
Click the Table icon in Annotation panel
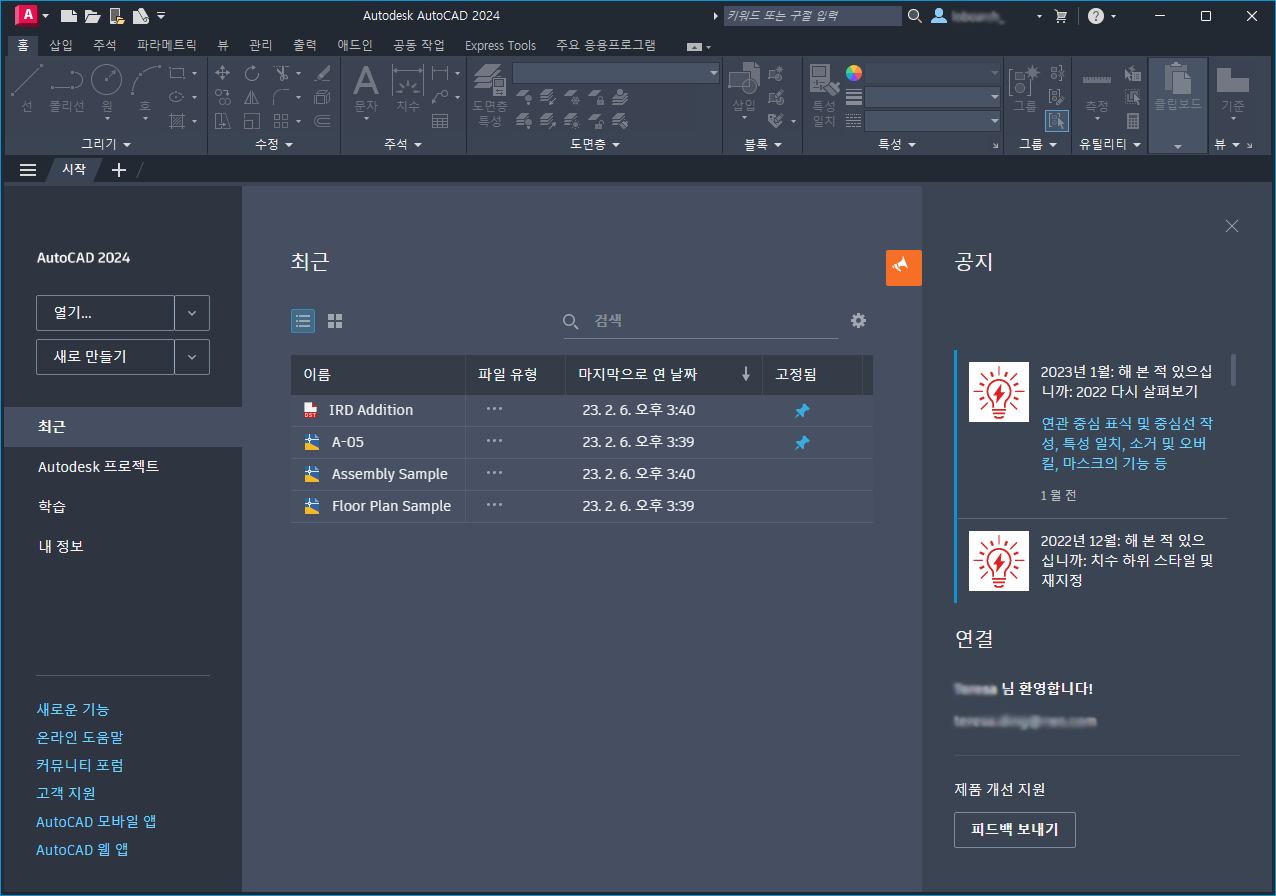(440, 121)
